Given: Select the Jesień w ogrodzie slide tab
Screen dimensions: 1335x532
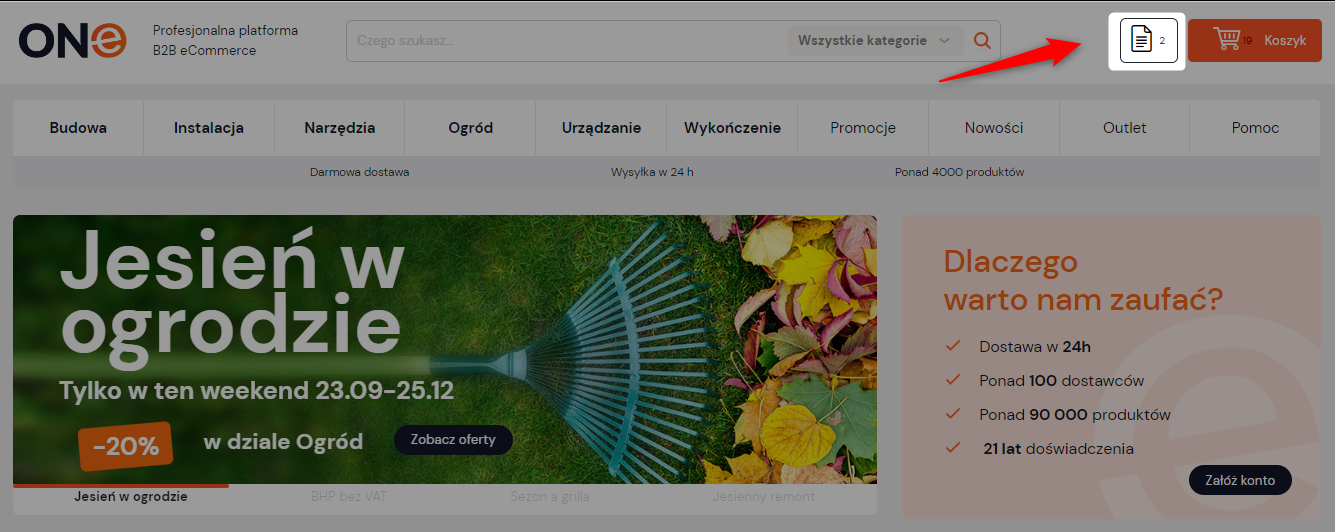Looking at the screenshot, I should [131, 496].
